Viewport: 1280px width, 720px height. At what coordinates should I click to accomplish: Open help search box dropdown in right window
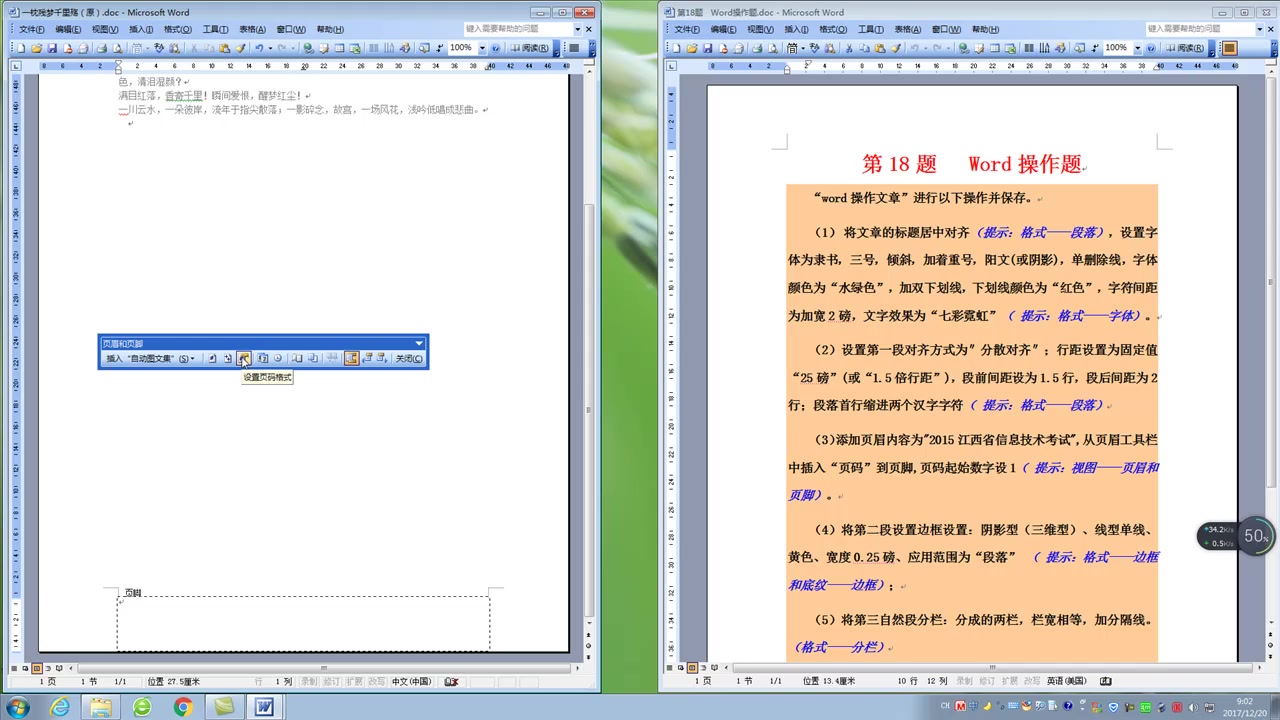pyautogui.click(x=1259, y=29)
